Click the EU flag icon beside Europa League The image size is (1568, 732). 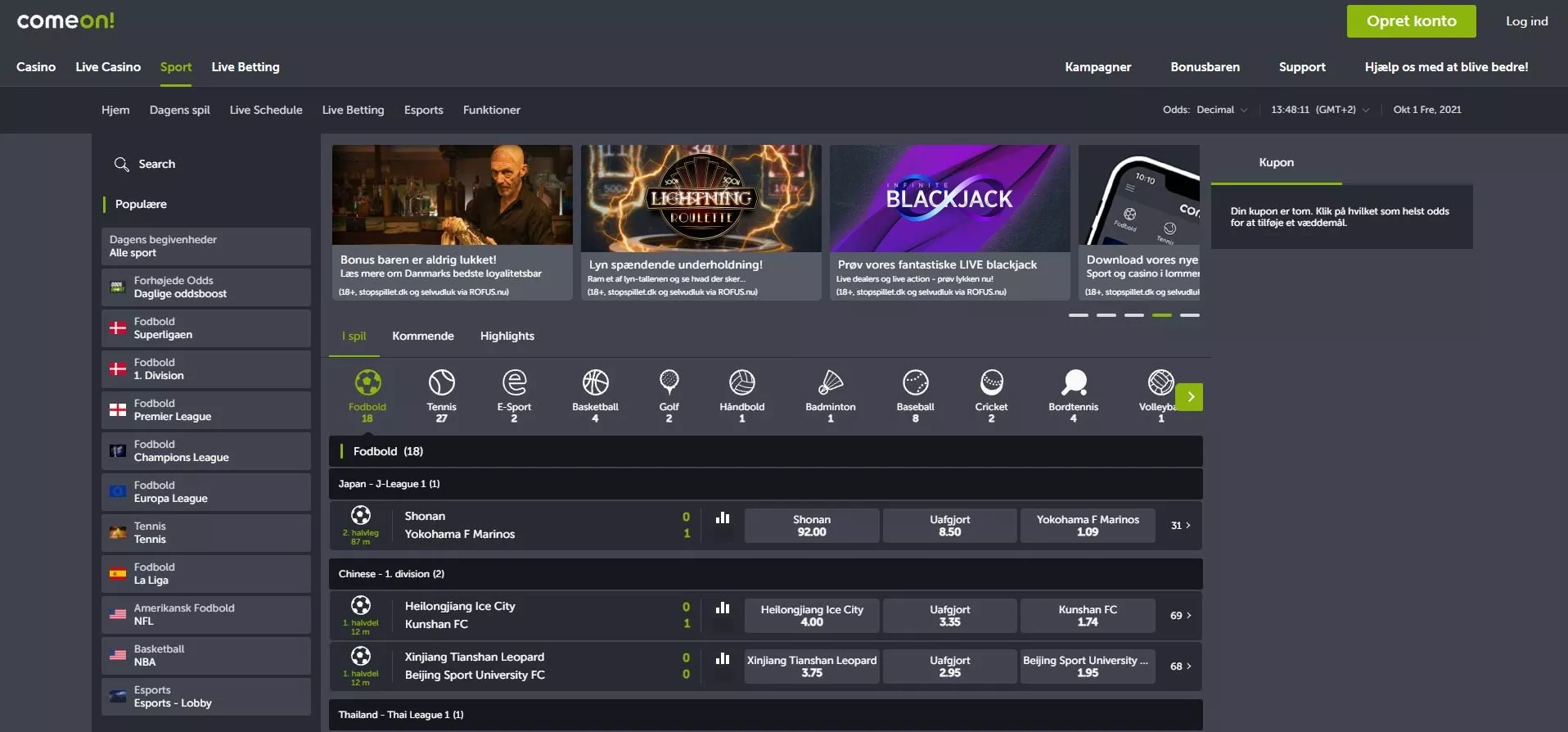(x=118, y=492)
